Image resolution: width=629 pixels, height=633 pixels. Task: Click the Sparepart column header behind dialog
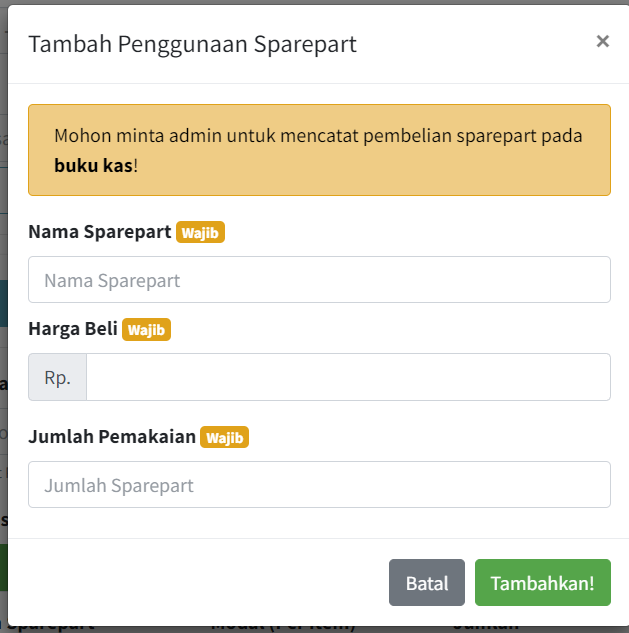(x=52, y=629)
